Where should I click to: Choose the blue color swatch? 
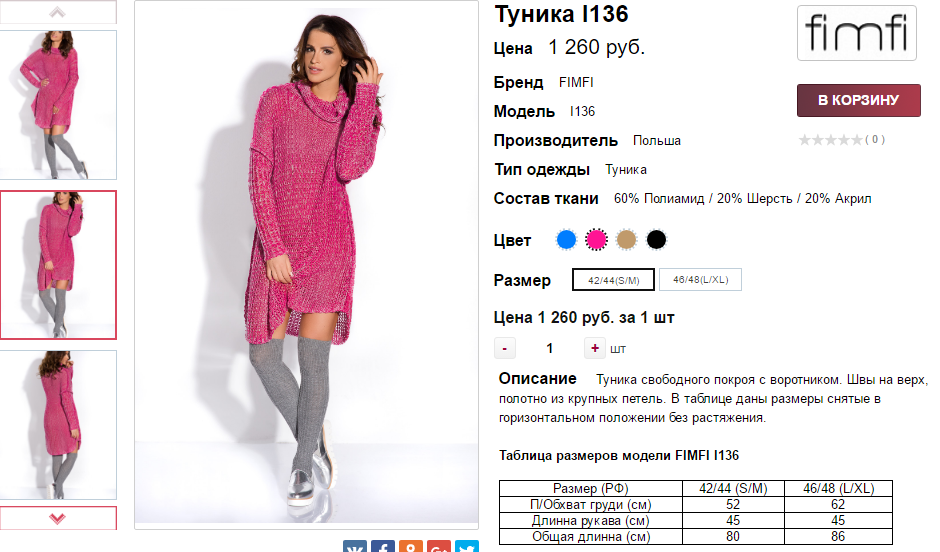pos(567,240)
